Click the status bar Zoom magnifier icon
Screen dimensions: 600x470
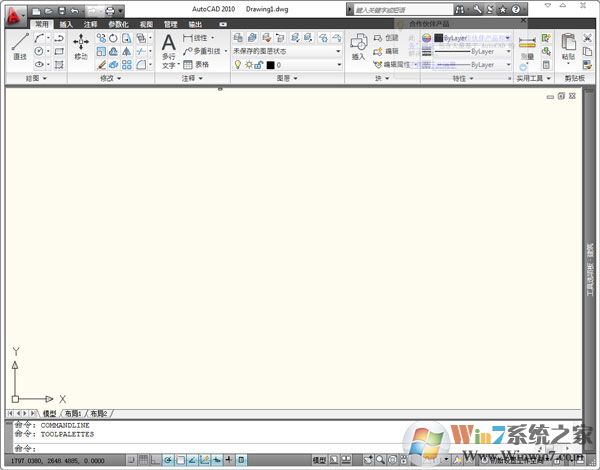coord(380,460)
